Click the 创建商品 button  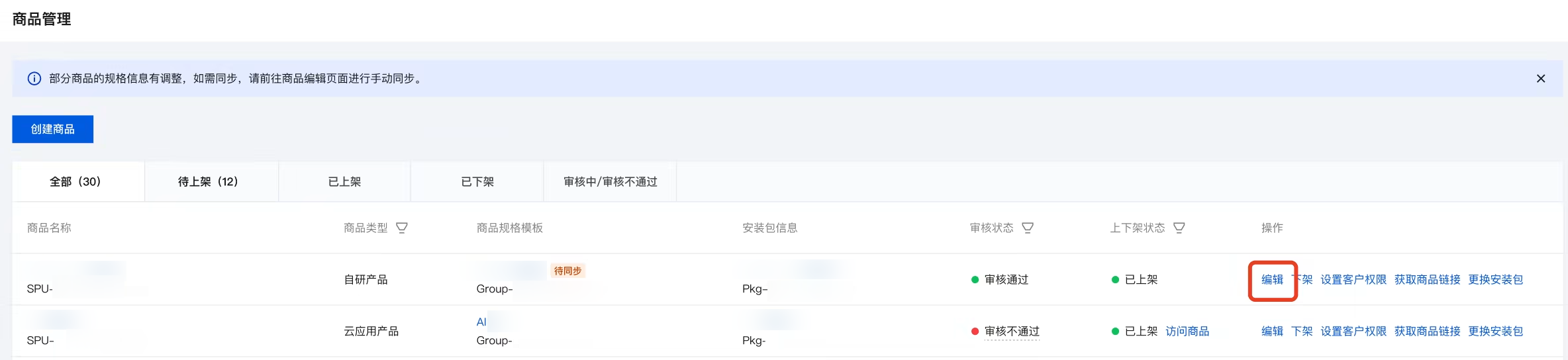point(52,129)
